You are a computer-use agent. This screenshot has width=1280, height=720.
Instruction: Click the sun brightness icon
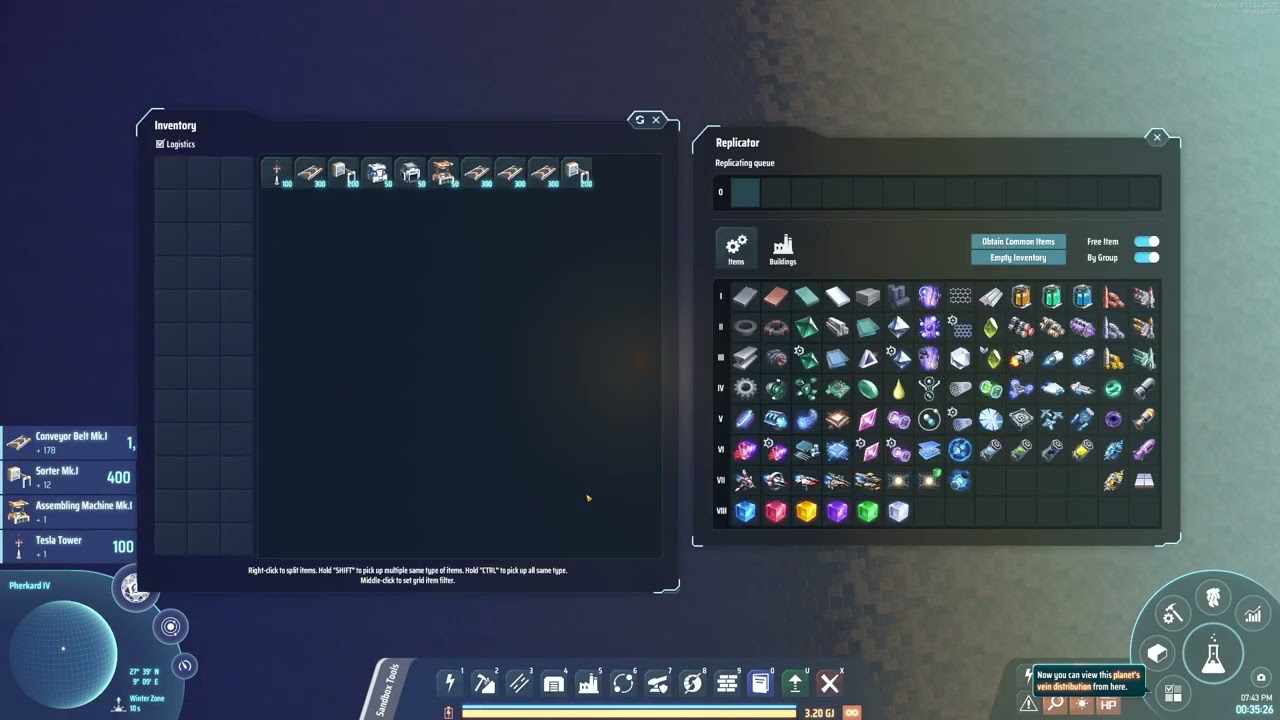click(1081, 704)
